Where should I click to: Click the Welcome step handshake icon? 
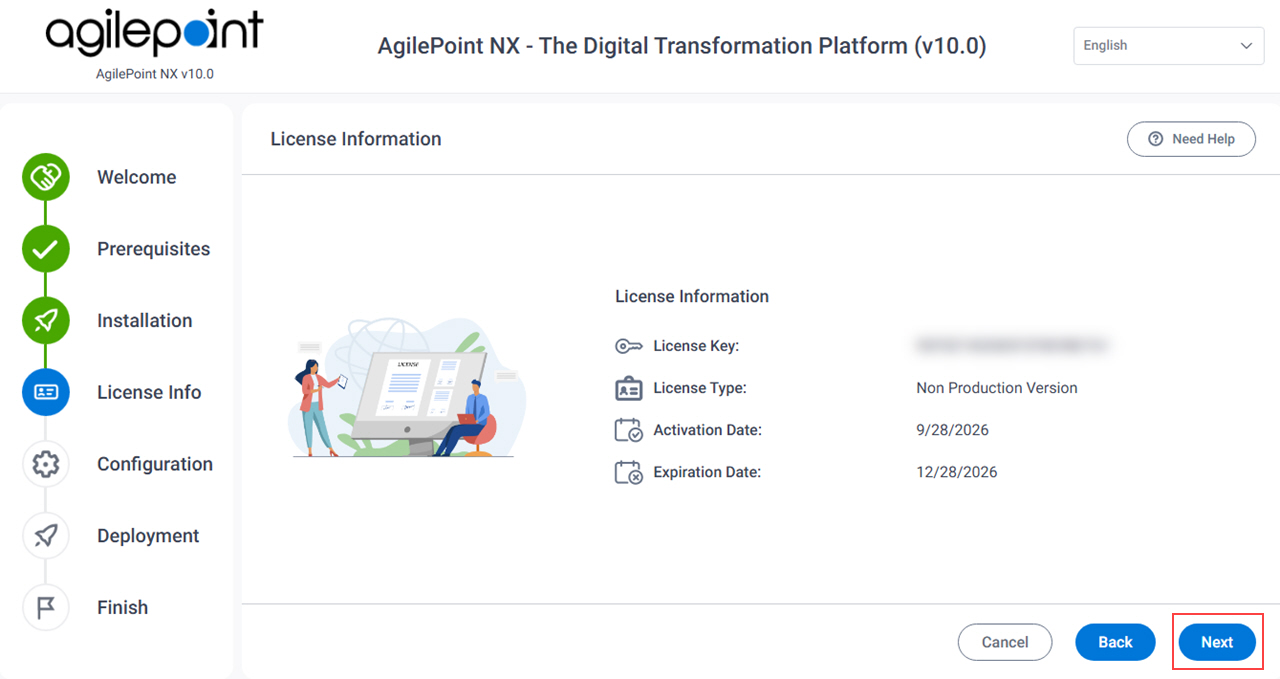(46, 178)
